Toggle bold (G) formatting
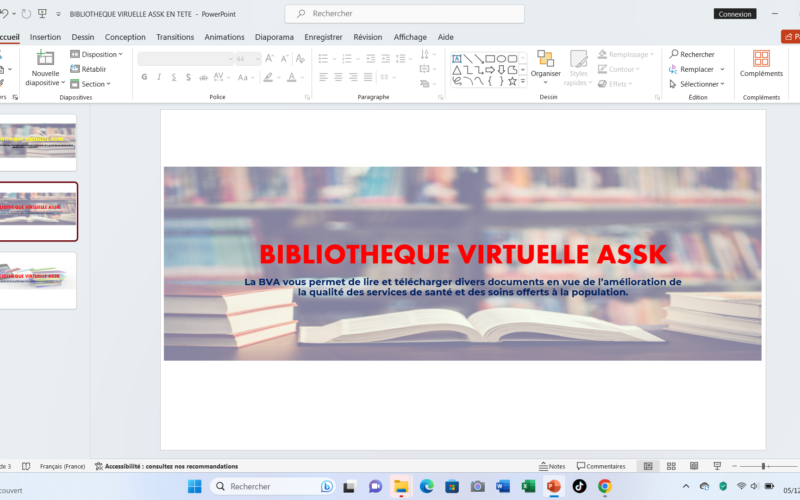 click(144, 77)
